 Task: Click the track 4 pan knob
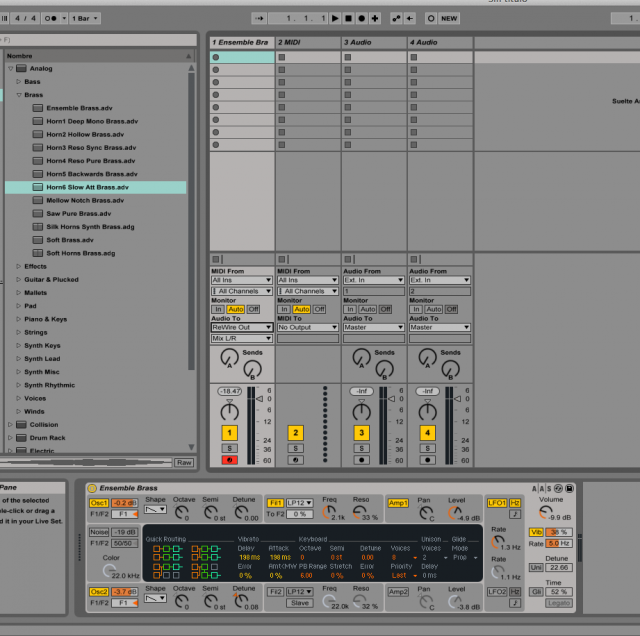point(428,412)
